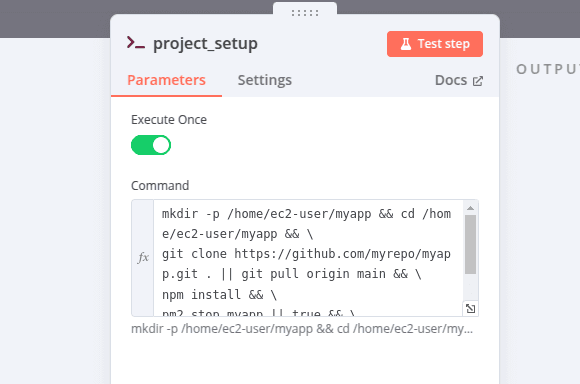The image size is (580, 384).
Task: Click the external-link icon next to Docs
Action: tap(478, 81)
